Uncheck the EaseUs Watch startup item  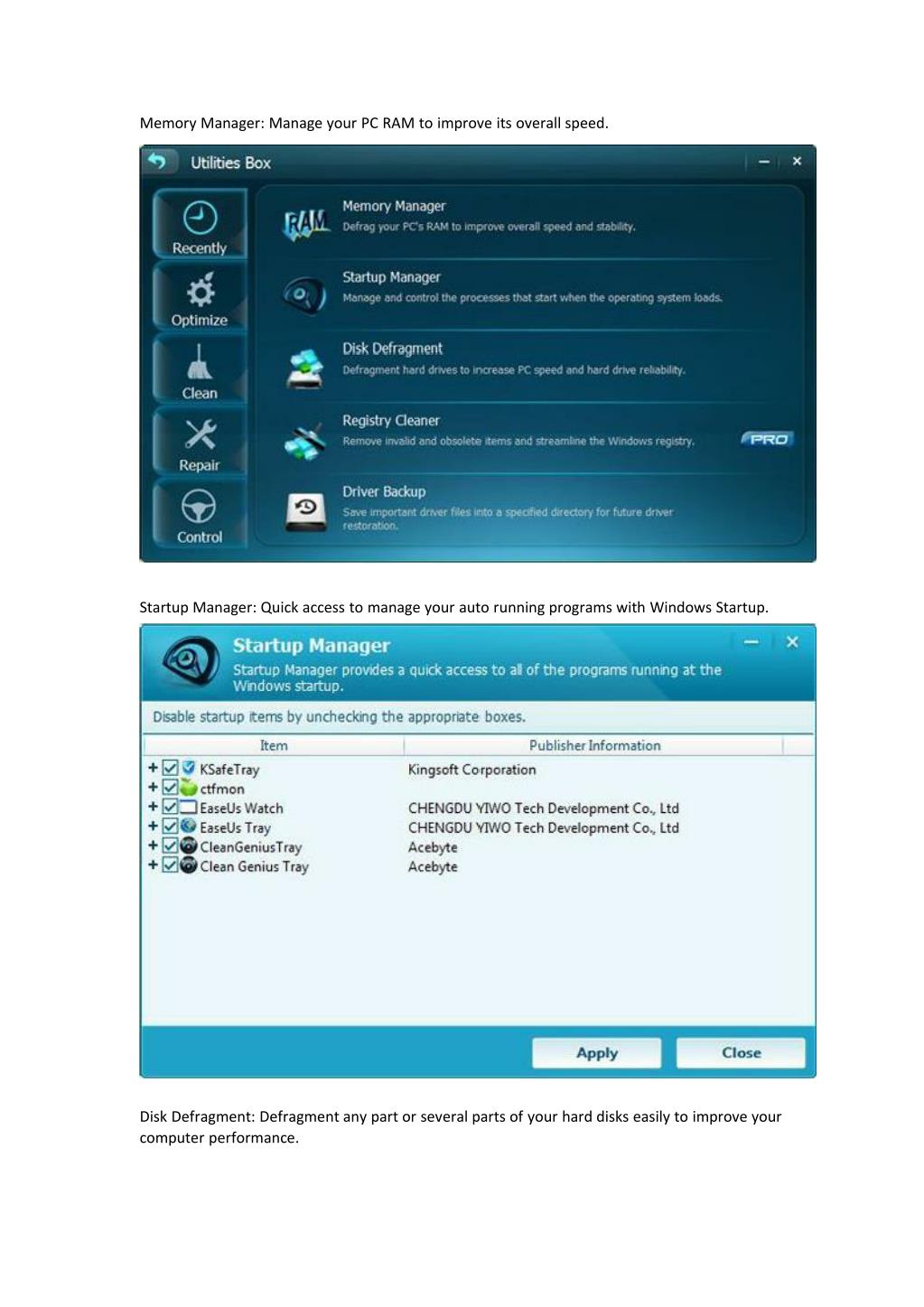click(x=170, y=807)
